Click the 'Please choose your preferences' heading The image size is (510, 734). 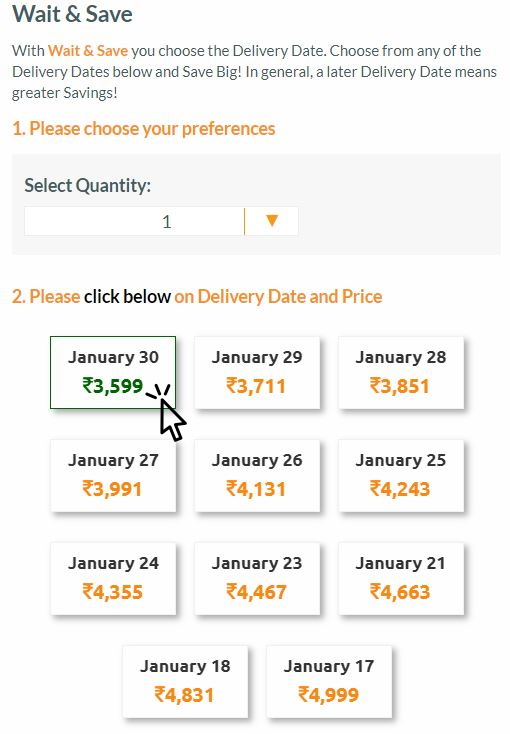tap(143, 129)
